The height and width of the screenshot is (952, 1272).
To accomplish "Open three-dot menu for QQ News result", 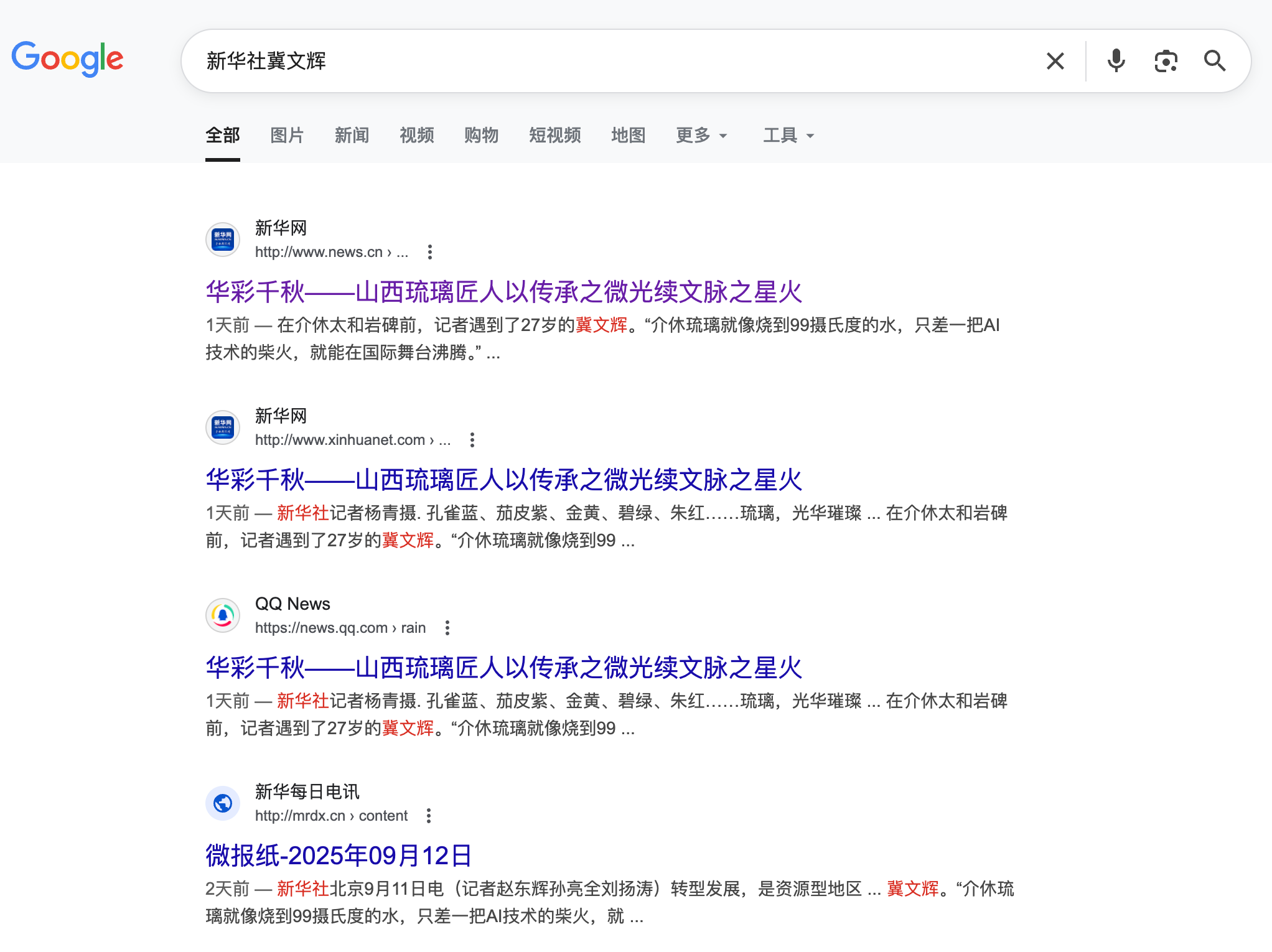I will coord(447,628).
